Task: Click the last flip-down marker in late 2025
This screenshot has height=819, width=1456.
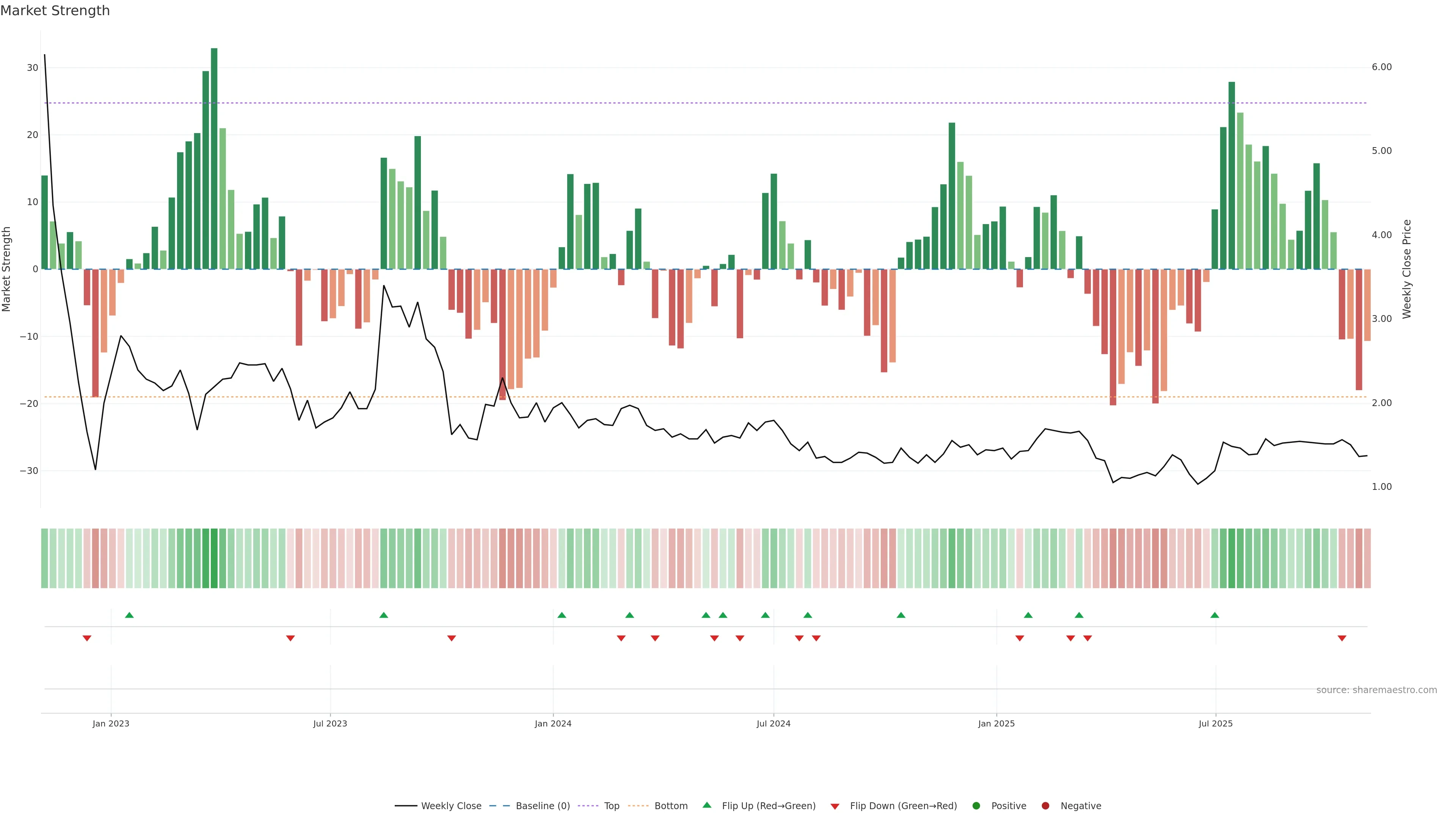Action: point(1342,638)
